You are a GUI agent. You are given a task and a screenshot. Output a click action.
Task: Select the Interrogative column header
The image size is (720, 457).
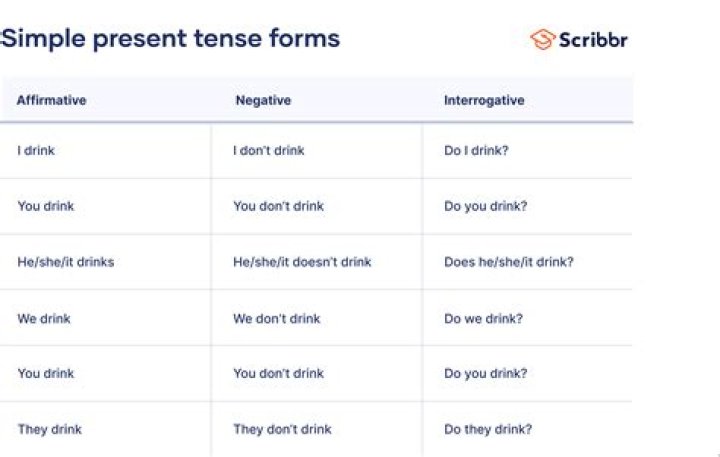tap(484, 101)
